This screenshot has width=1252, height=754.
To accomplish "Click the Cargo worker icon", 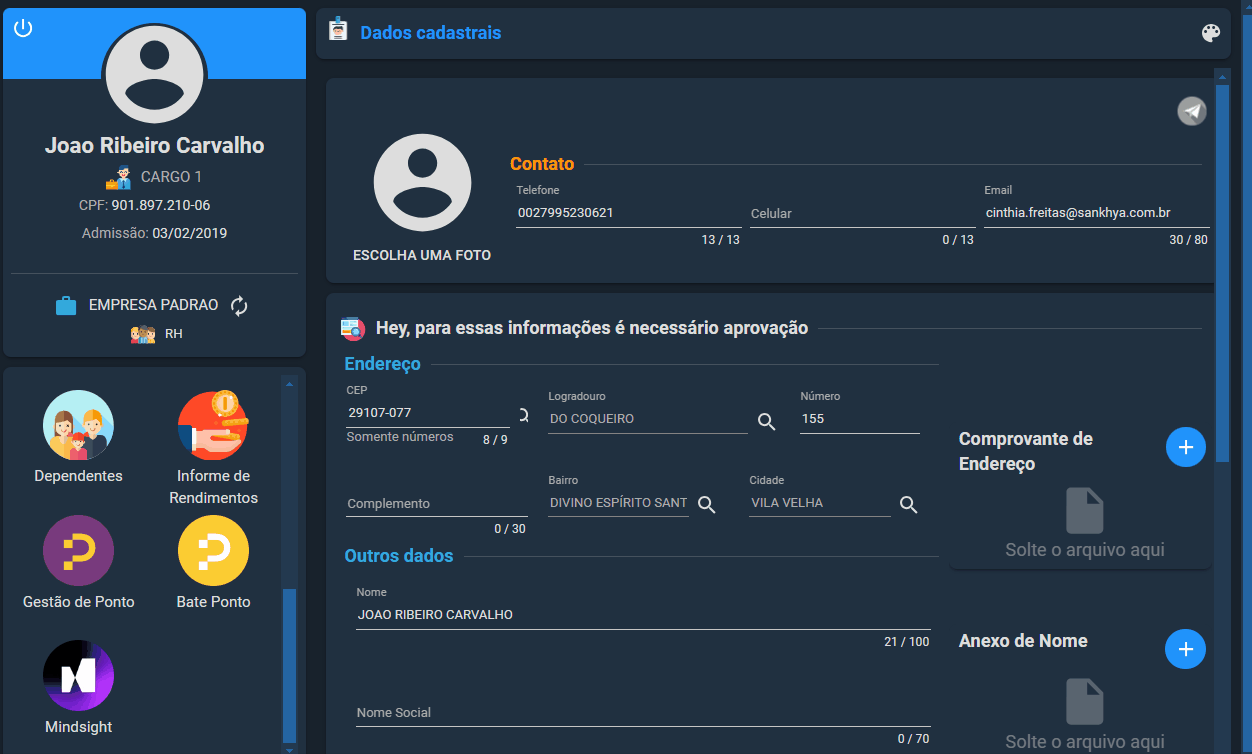I will (118, 178).
